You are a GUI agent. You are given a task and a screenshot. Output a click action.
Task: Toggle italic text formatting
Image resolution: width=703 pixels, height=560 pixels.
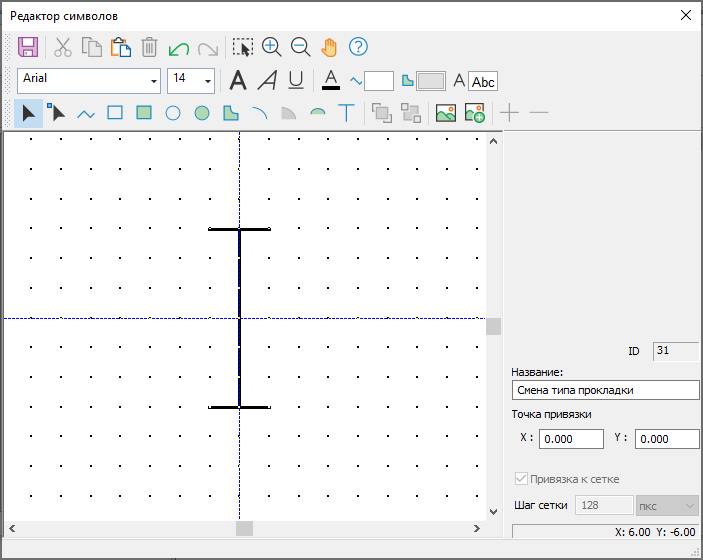pos(267,81)
